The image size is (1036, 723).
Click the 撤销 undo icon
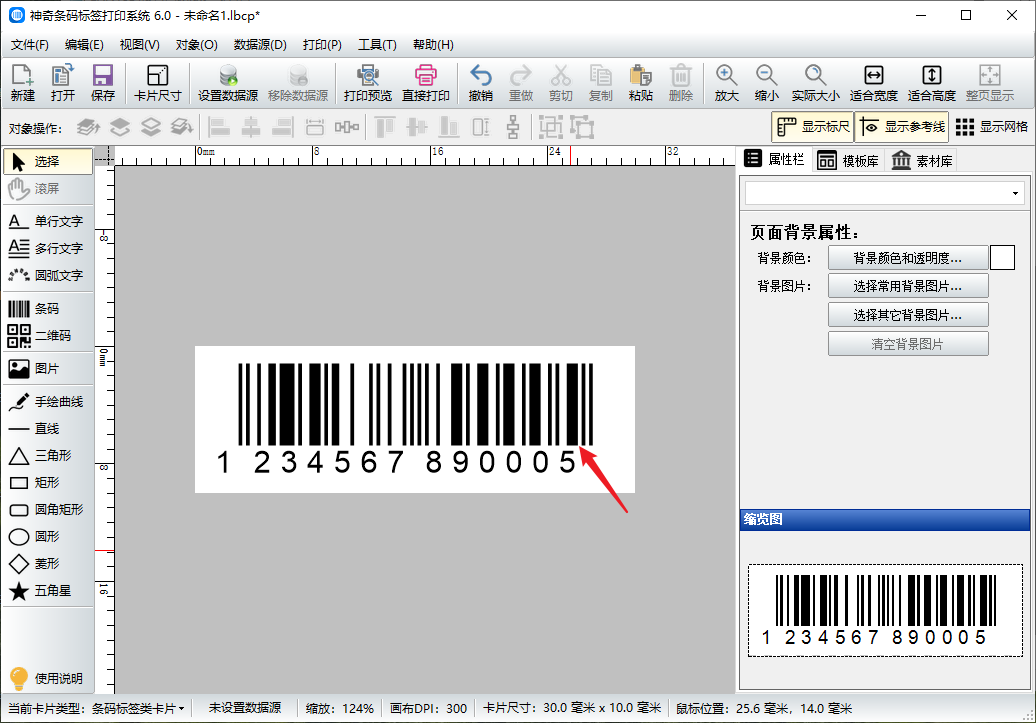(480, 83)
